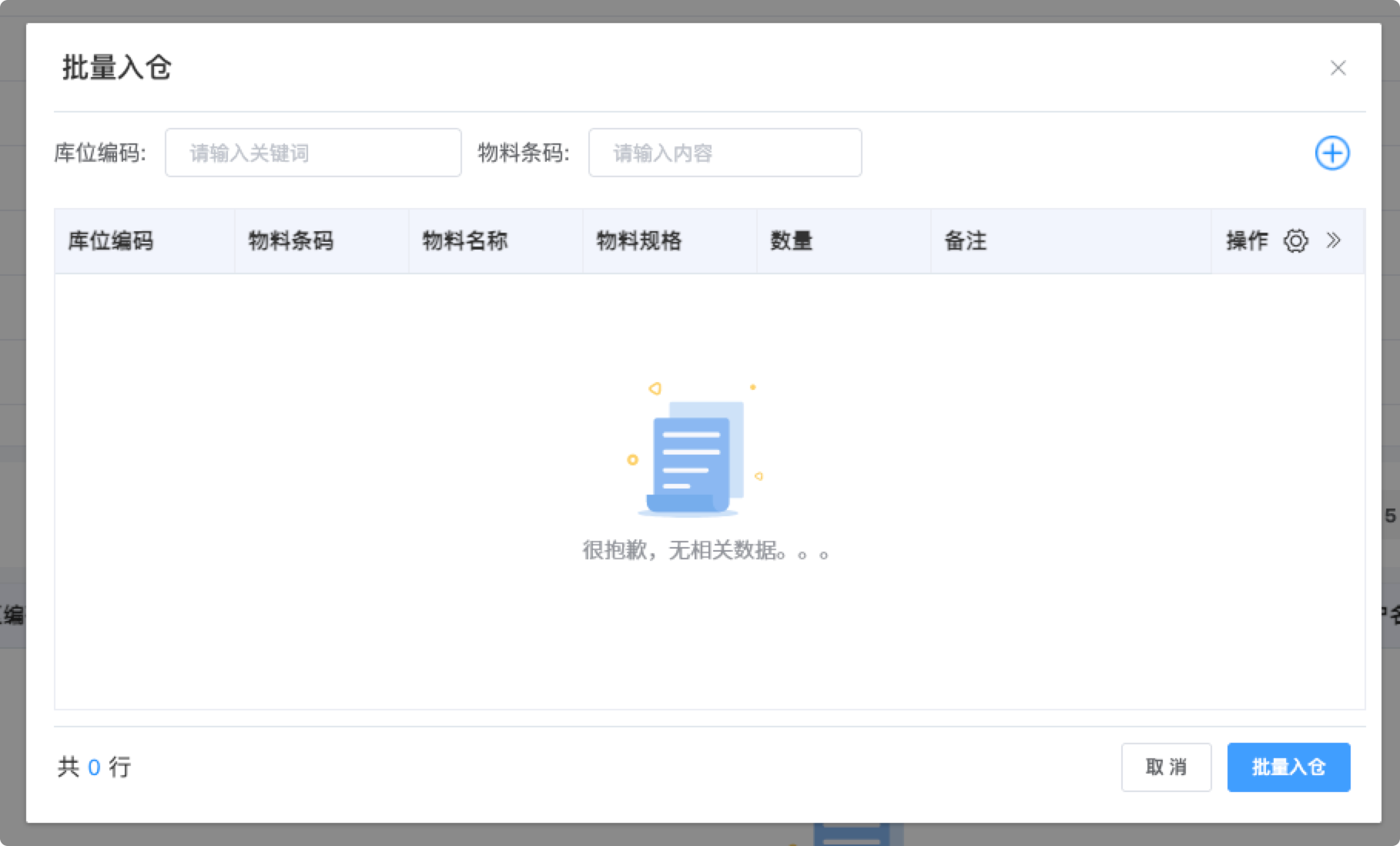Click the 数量 column header

pos(791,241)
